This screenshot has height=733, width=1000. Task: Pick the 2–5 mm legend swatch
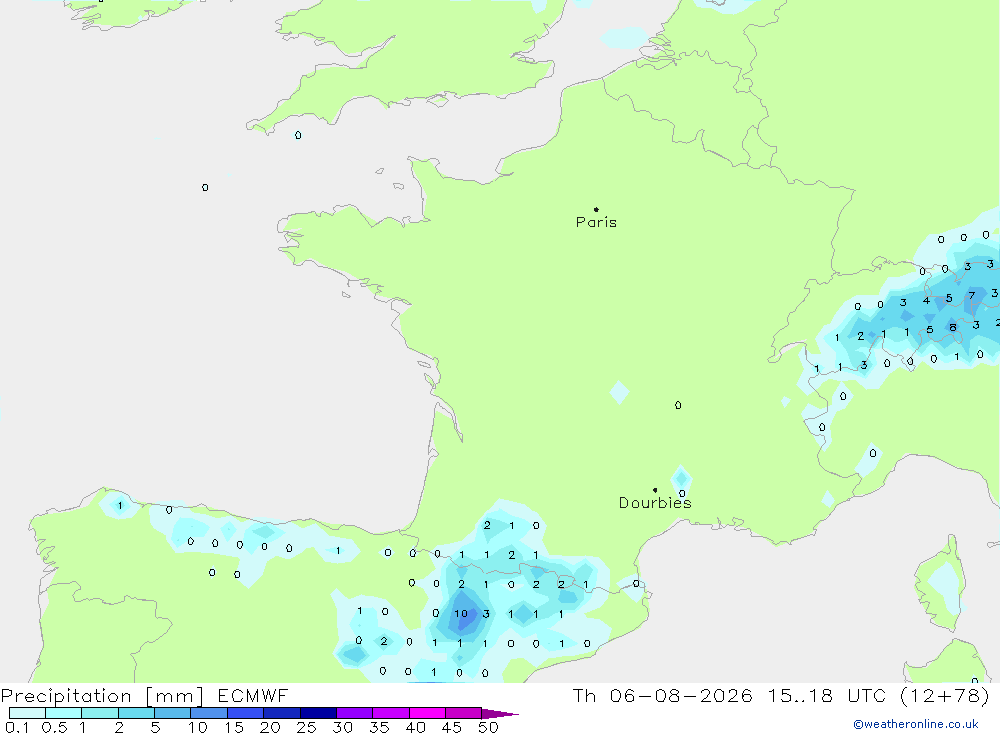(x=136, y=713)
